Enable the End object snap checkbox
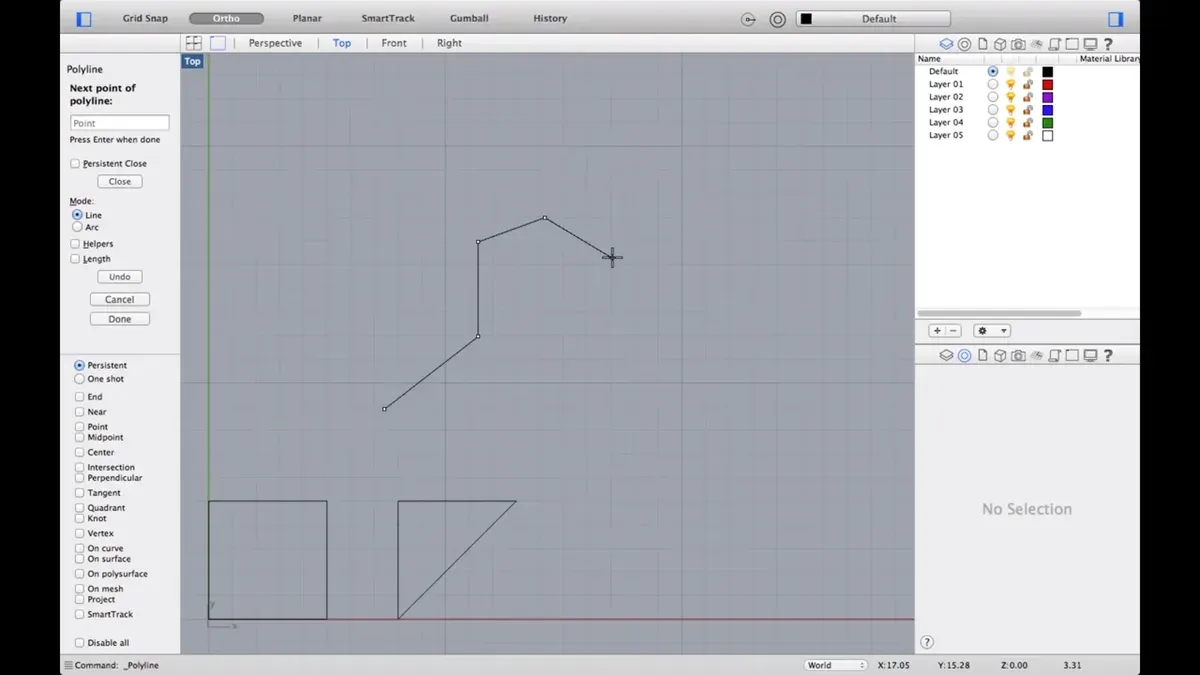Screen dimensions: 1200x675 pyautogui.click(x=79, y=397)
